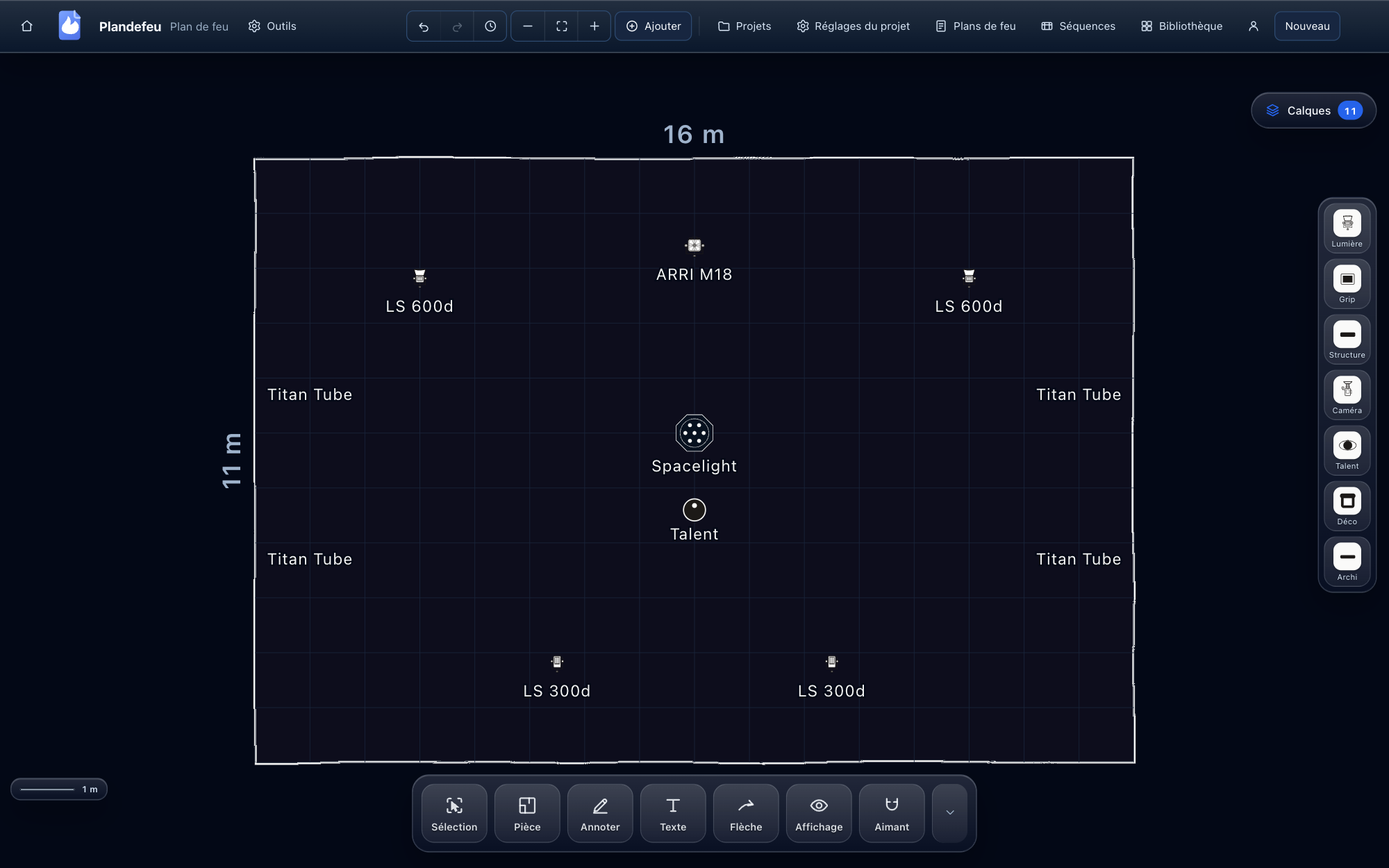Open the Outils menu
1389x868 pixels.
pyautogui.click(x=272, y=26)
